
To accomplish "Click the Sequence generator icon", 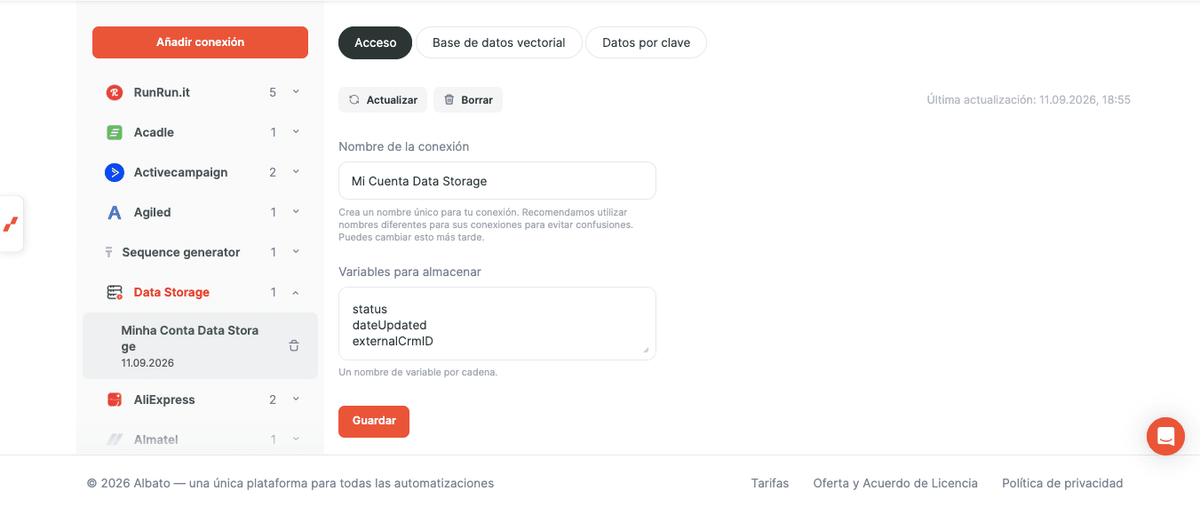I will (108, 252).
